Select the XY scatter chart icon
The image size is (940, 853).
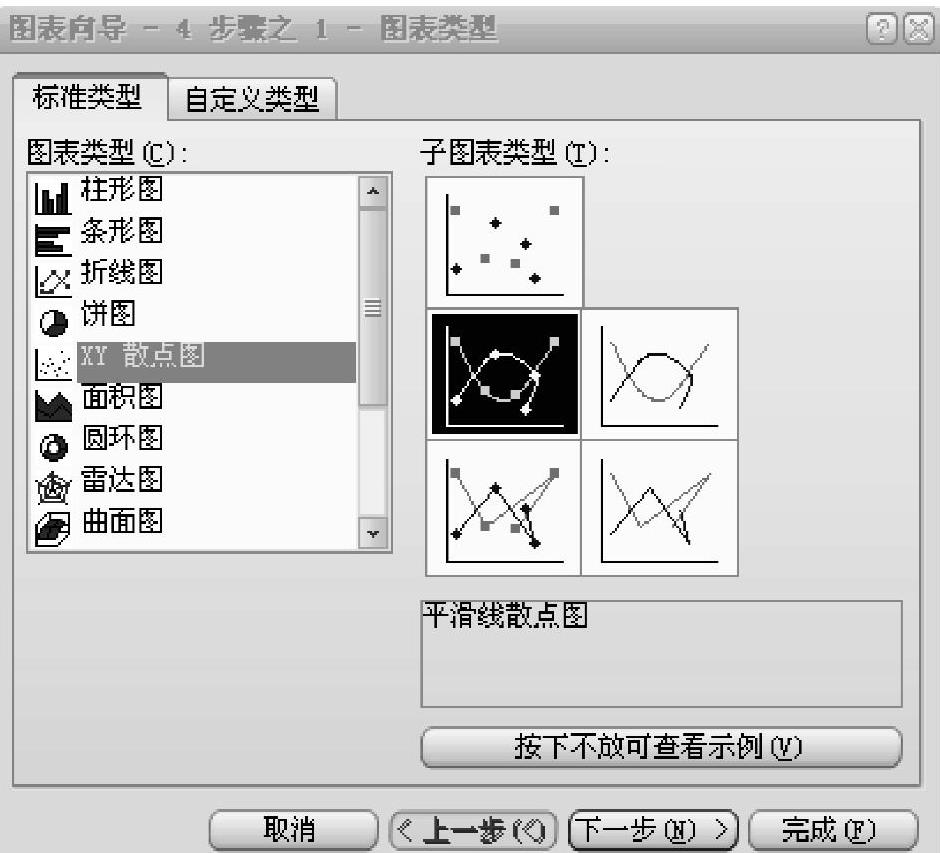pos(53,363)
